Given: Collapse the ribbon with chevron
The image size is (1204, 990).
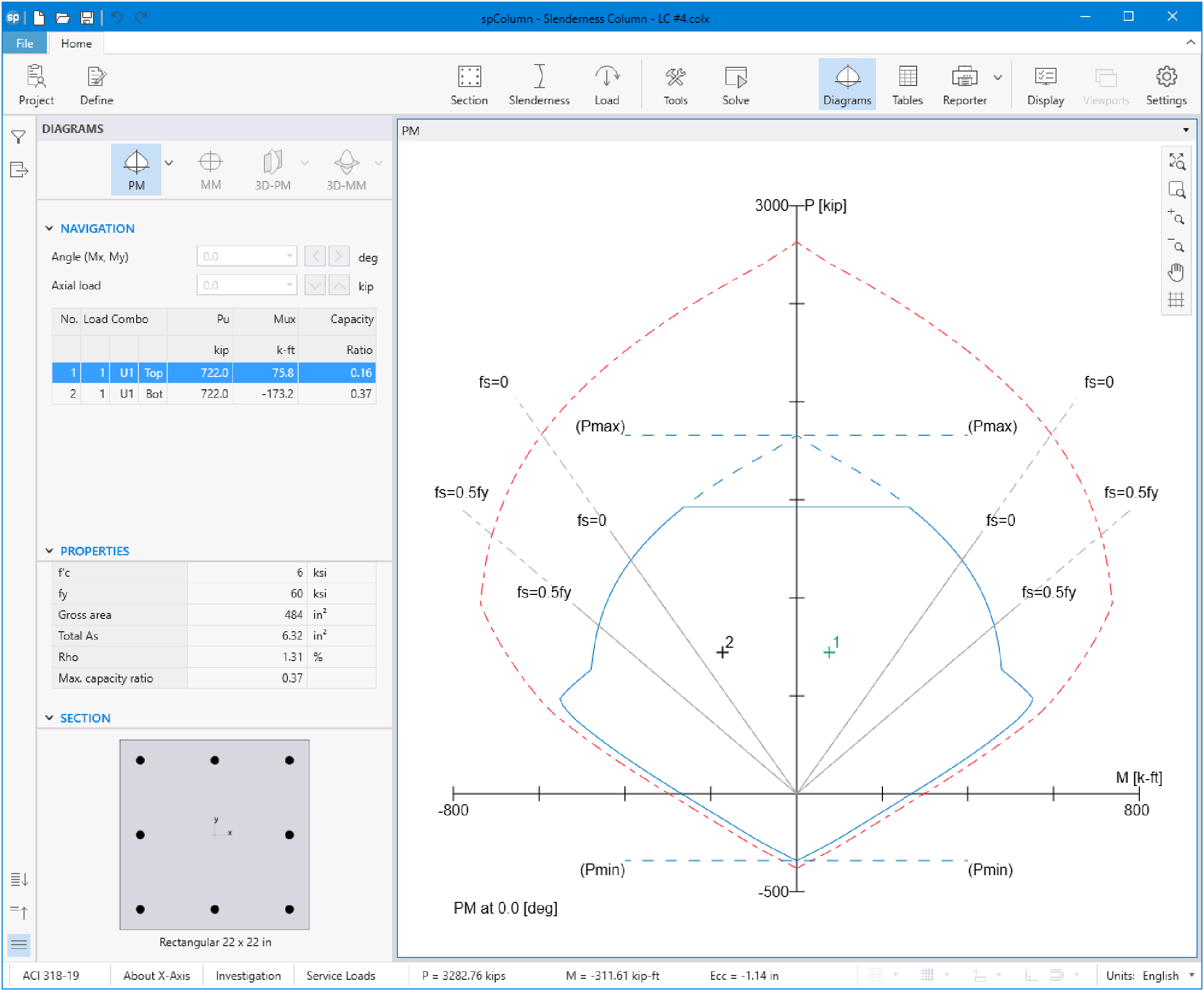Looking at the screenshot, I should pos(1190,42).
